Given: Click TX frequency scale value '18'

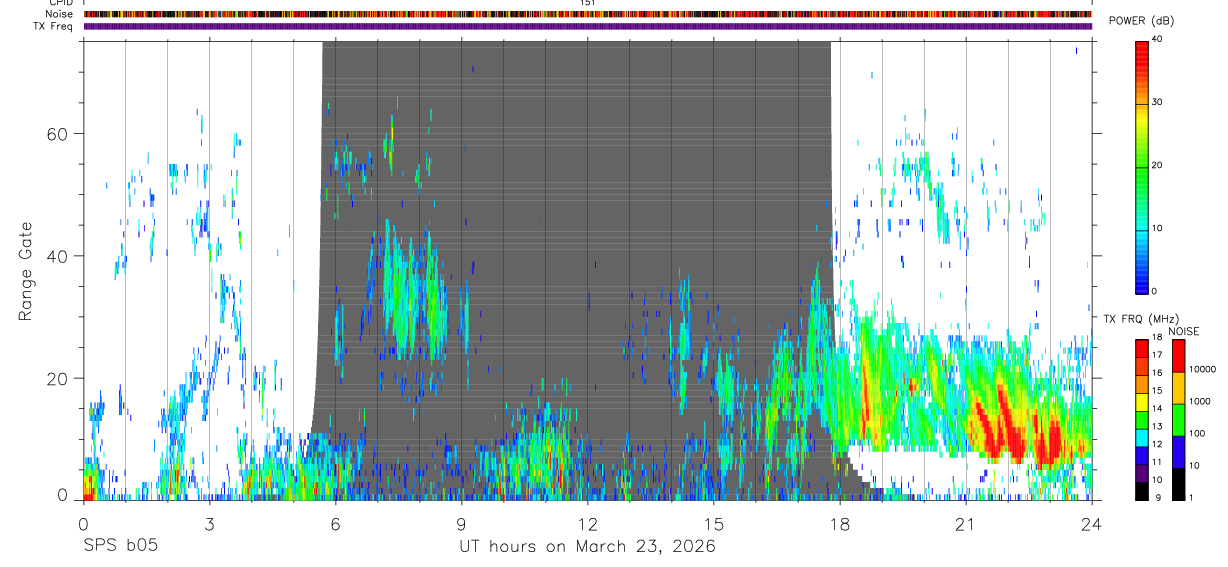Looking at the screenshot, I should pyautogui.click(x=1157, y=337).
